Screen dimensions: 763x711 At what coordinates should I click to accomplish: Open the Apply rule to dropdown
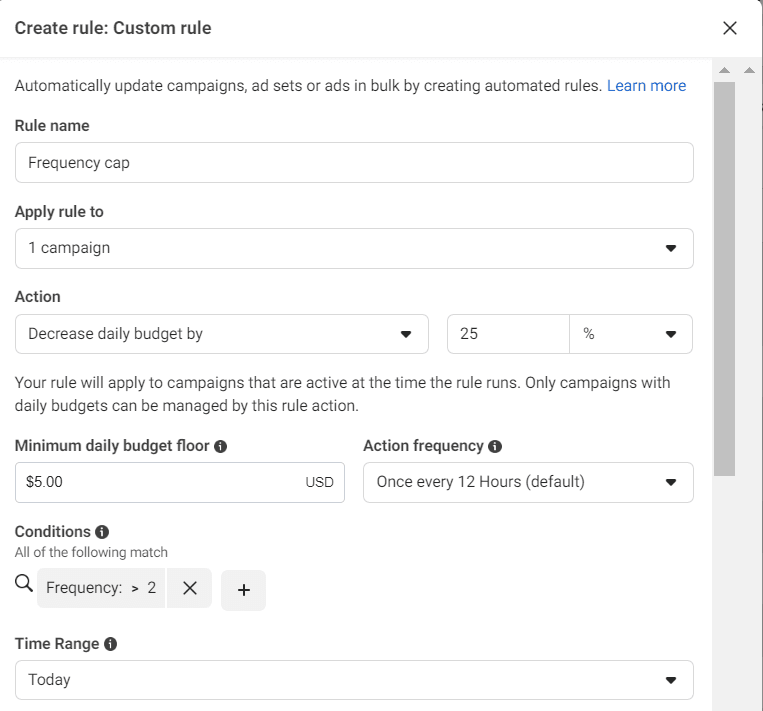click(x=354, y=248)
